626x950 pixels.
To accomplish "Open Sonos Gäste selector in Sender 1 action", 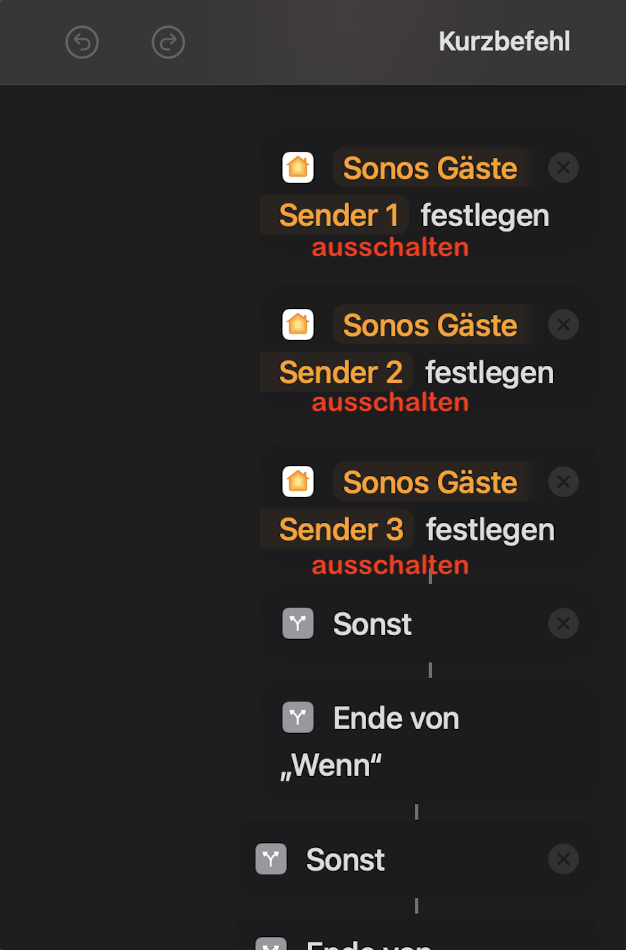I will 430,168.
